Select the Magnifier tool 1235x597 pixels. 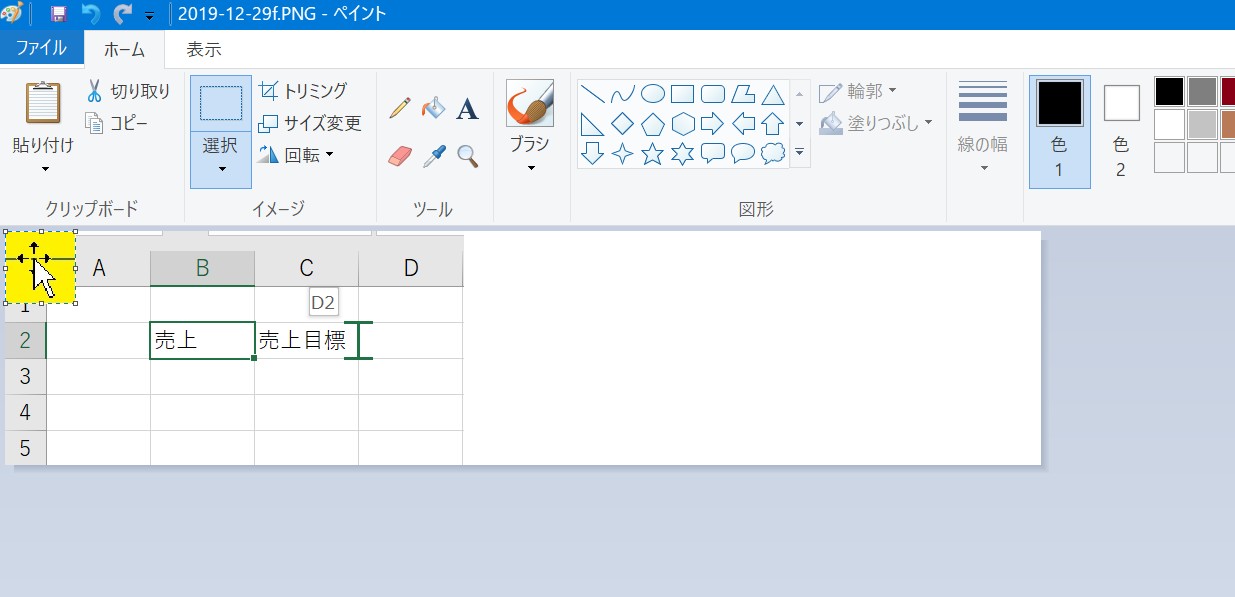[x=467, y=155]
